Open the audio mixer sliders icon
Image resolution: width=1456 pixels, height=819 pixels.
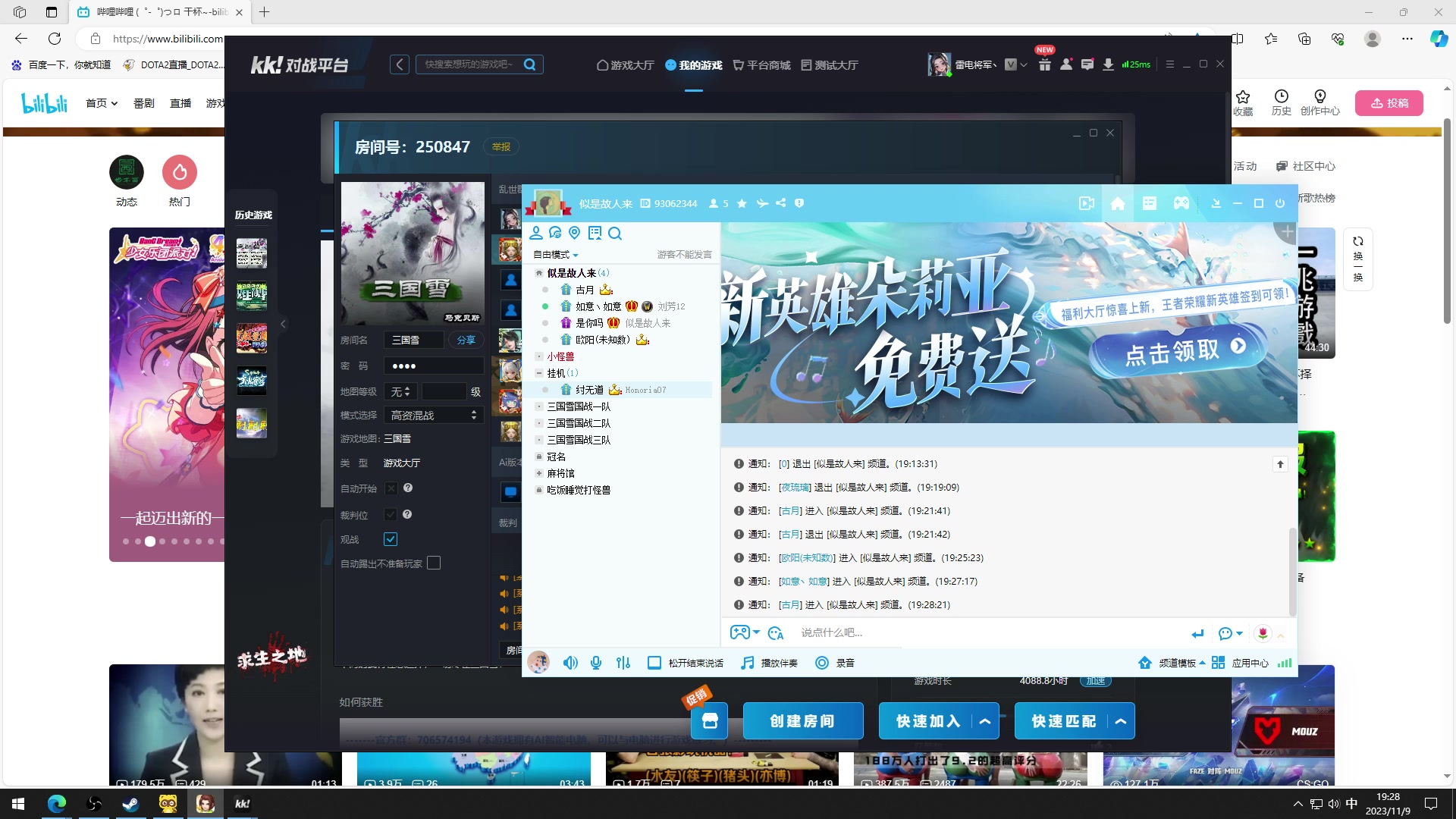pos(623,662)
